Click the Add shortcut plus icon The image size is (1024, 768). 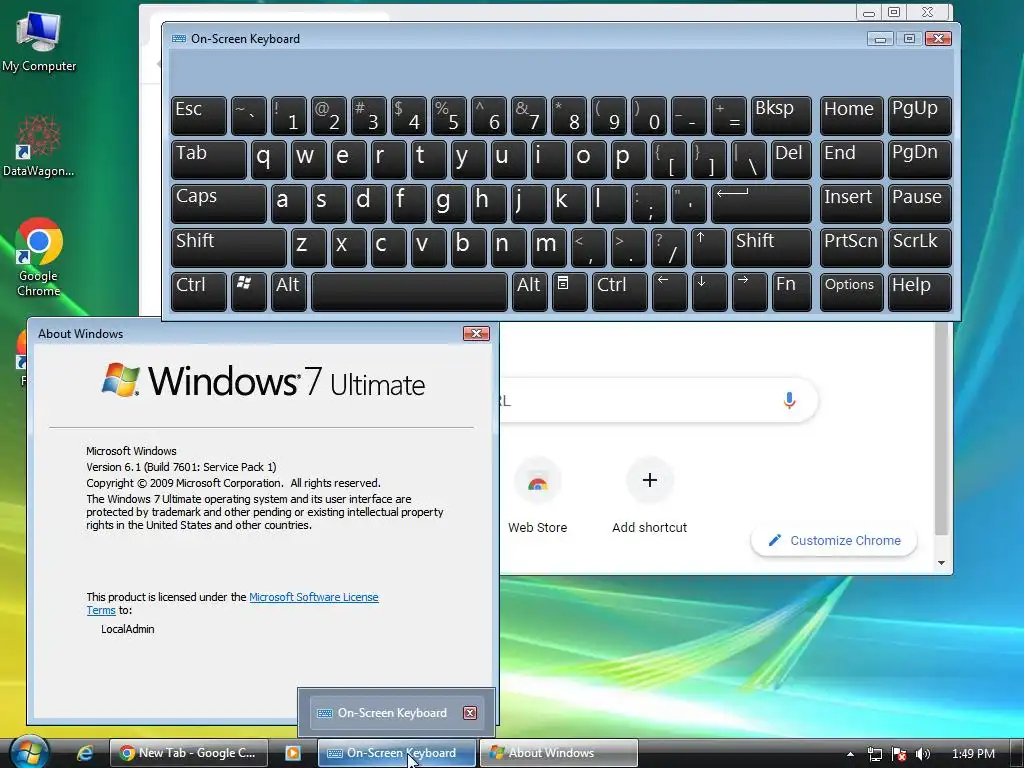point(650,481)
